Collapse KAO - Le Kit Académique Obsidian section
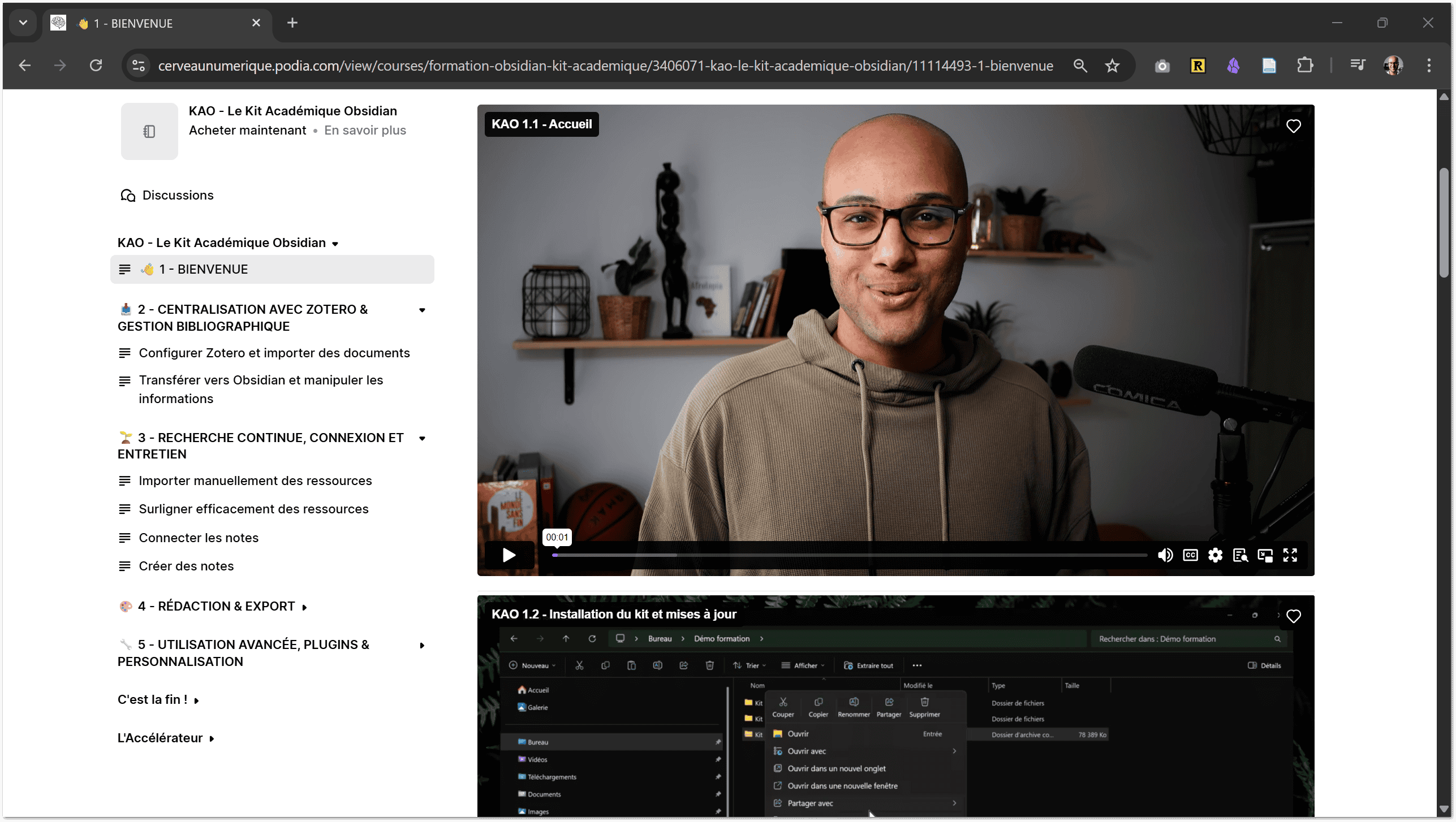Image resolution: width=1456 pixels, height=822 pixels. click(335, 244)
